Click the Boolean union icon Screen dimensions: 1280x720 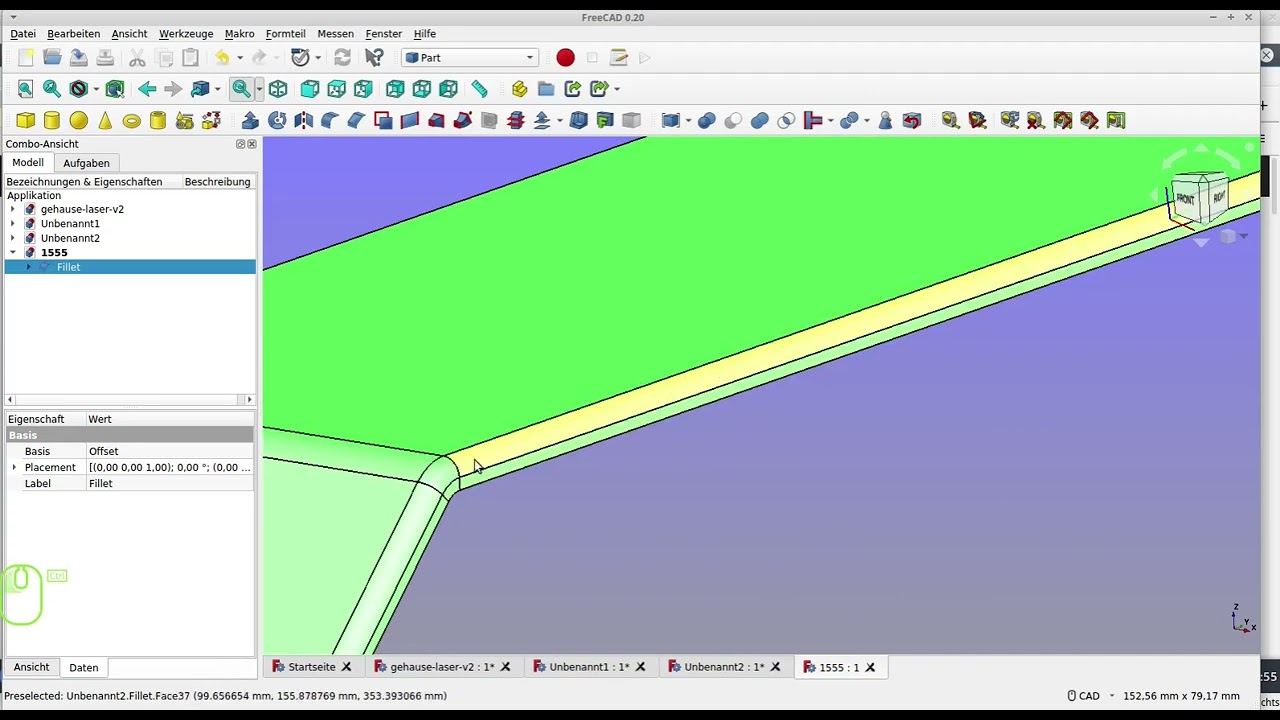coord(760,121)
